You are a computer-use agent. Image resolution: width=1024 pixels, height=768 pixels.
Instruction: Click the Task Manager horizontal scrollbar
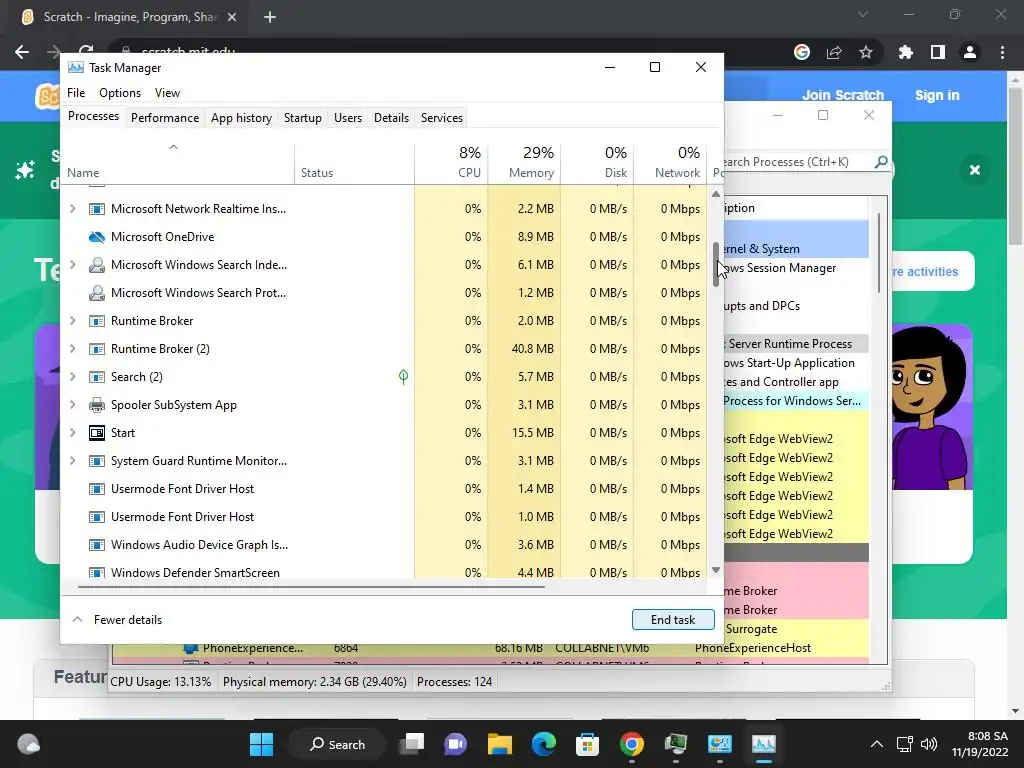[311, 587]
